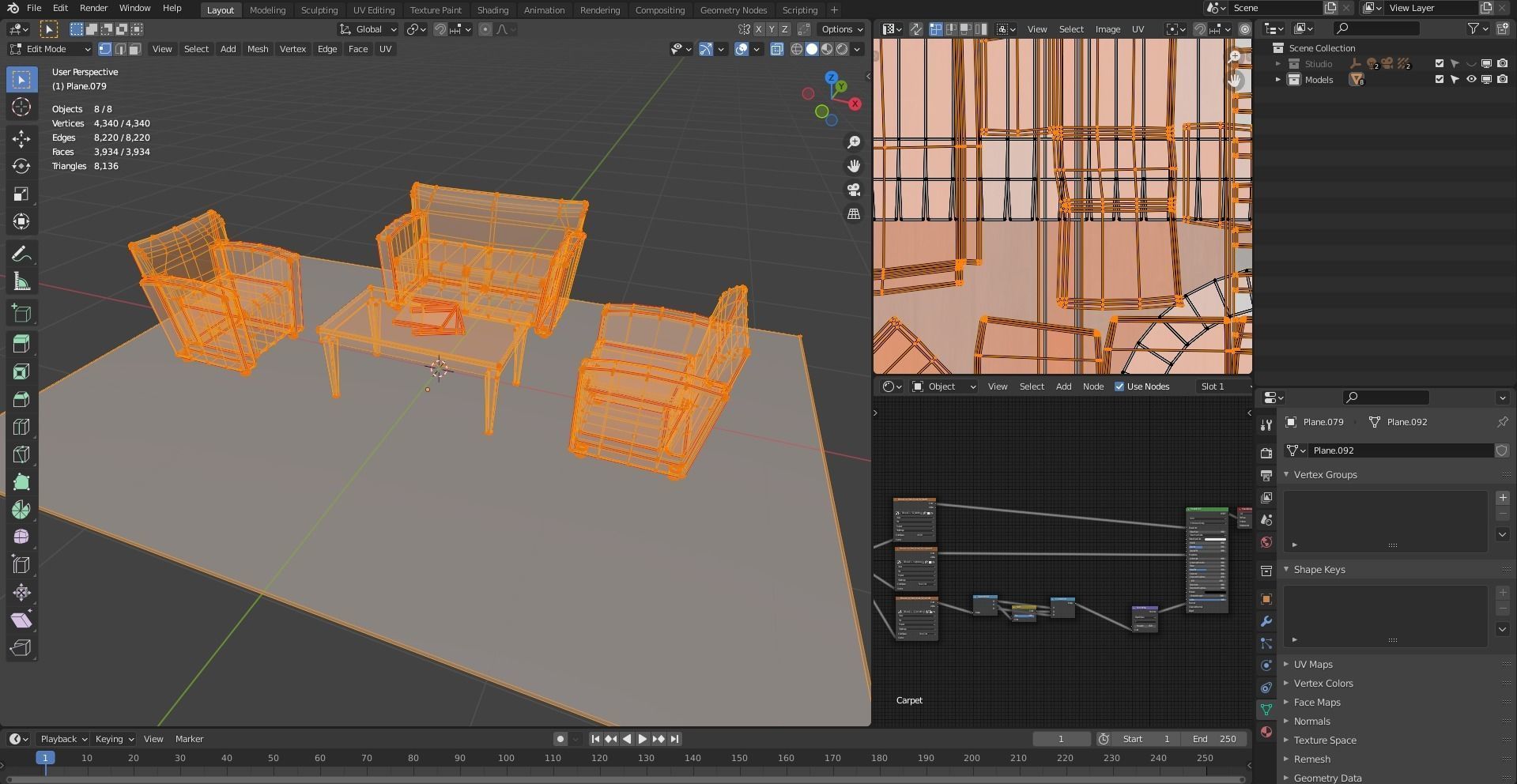This screenshot has height=784, width=1517.
Task: Toggle camera view icon in viewport
Action: click(x=854, y=190)
